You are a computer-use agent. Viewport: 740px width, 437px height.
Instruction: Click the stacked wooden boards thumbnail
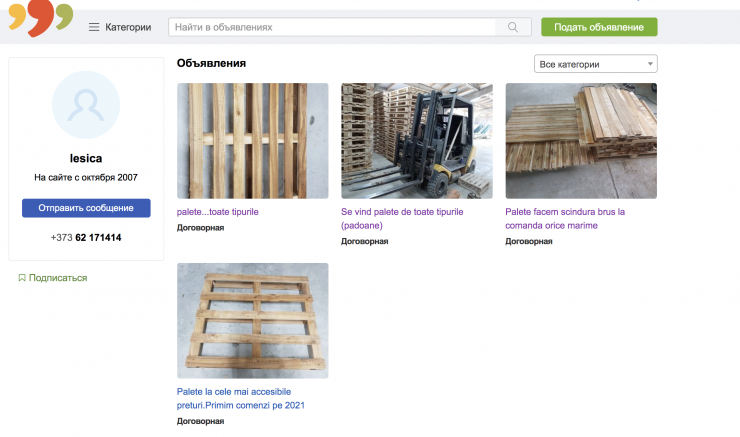coord(581,141)
